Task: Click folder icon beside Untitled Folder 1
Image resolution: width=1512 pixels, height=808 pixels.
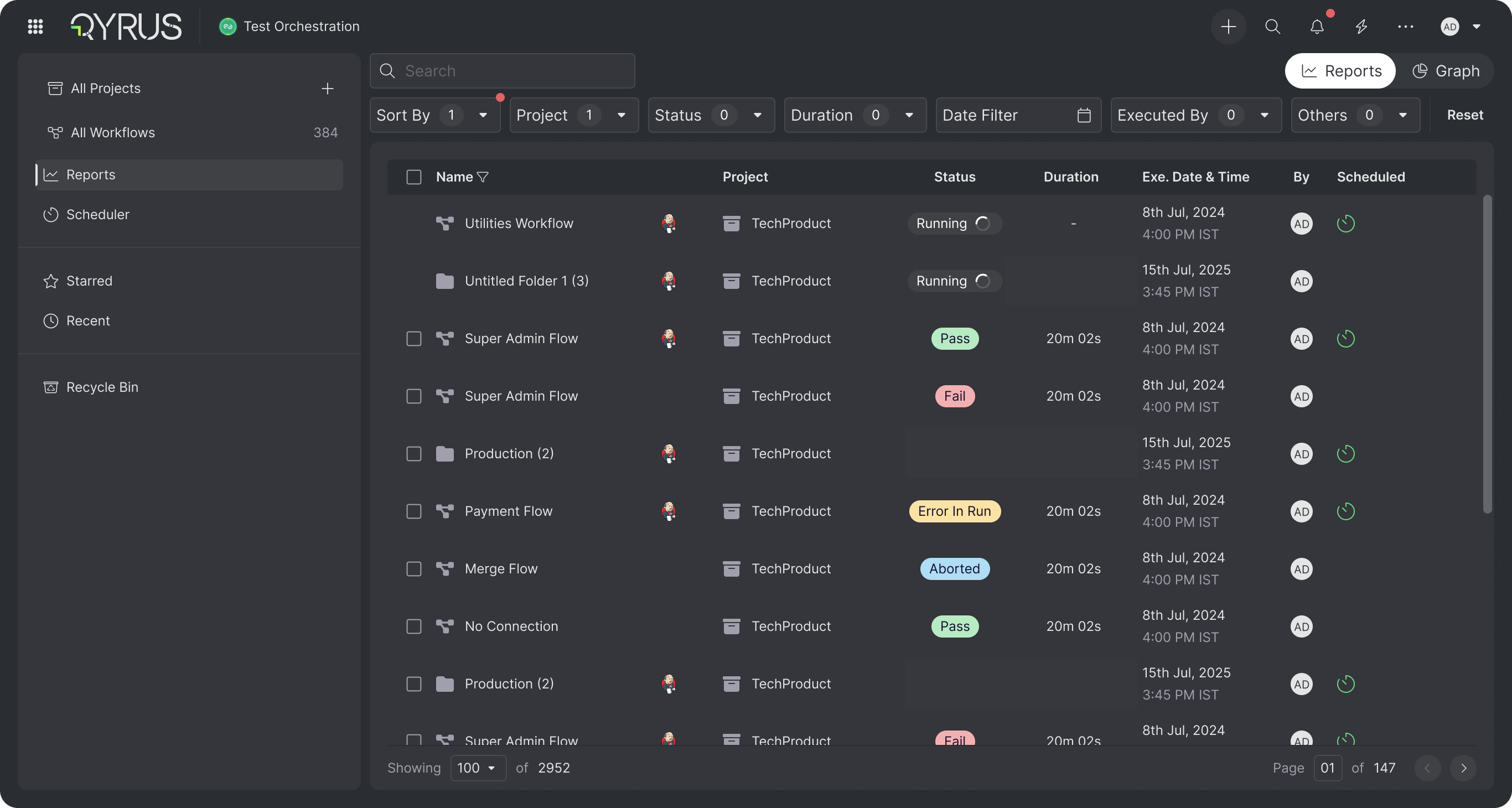Action: 445,281
